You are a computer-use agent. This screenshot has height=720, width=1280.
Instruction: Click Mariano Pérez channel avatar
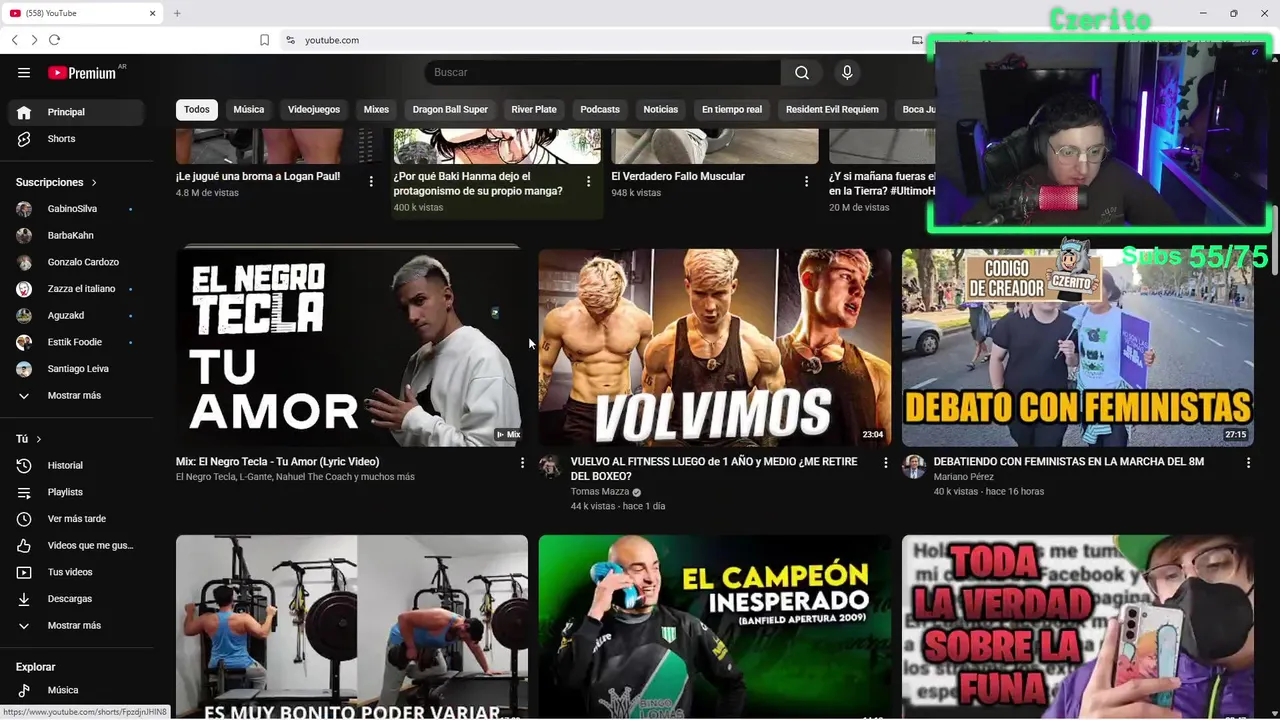point(913,467)
